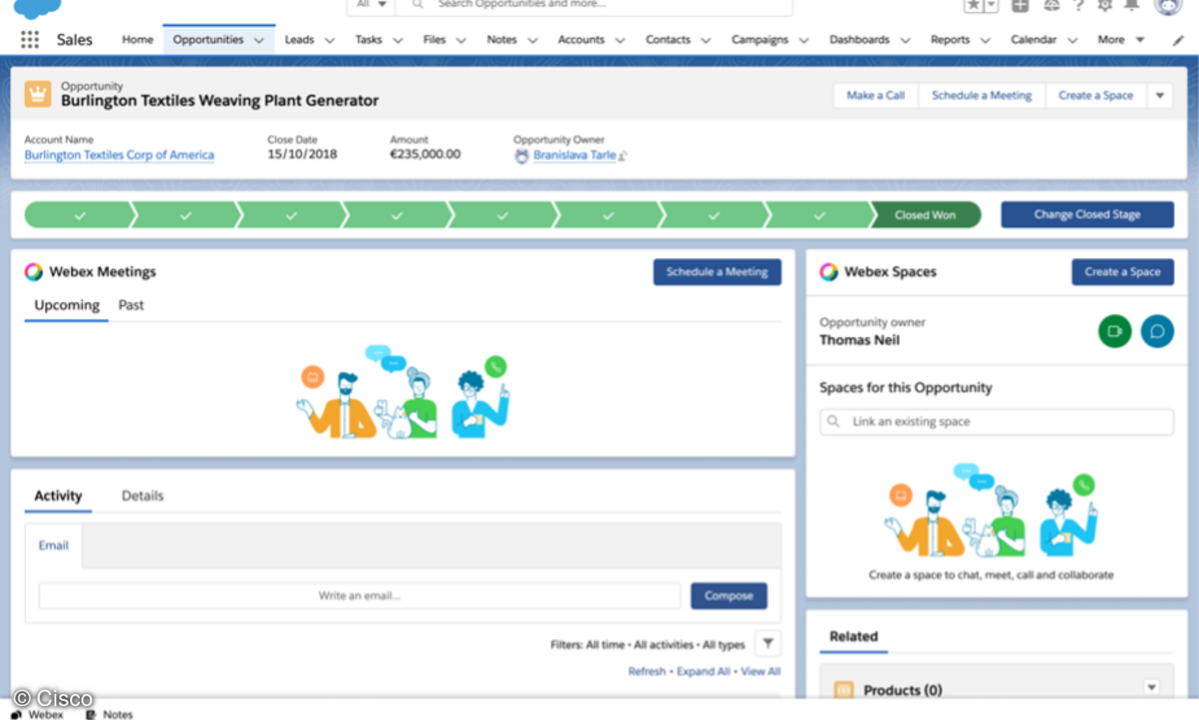Click Schedule a Meeting in Webex Meetings

click(x=716, y=272)
